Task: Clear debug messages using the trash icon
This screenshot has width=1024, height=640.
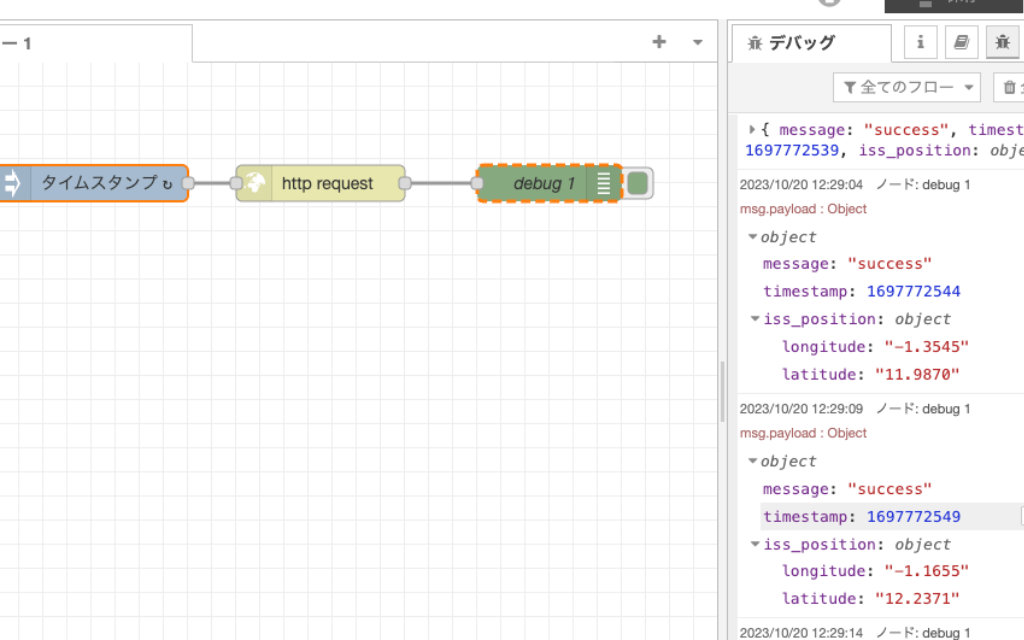Action: tap(1010, 87)
